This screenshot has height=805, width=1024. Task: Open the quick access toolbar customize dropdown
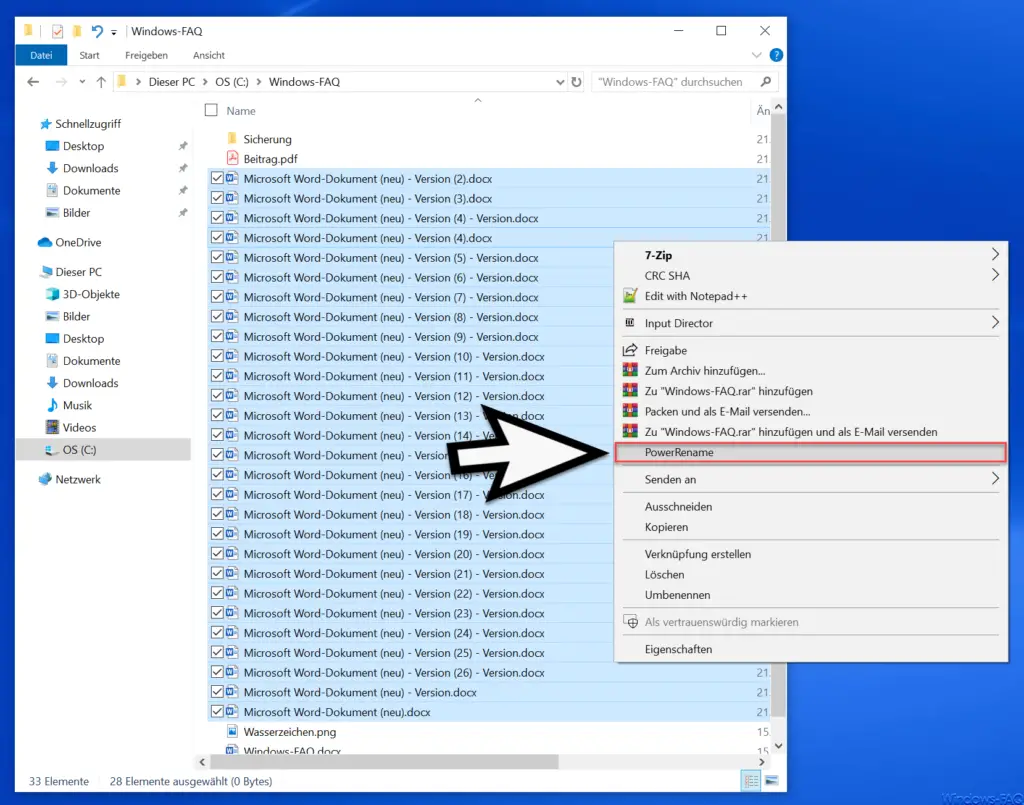point(114,31)
